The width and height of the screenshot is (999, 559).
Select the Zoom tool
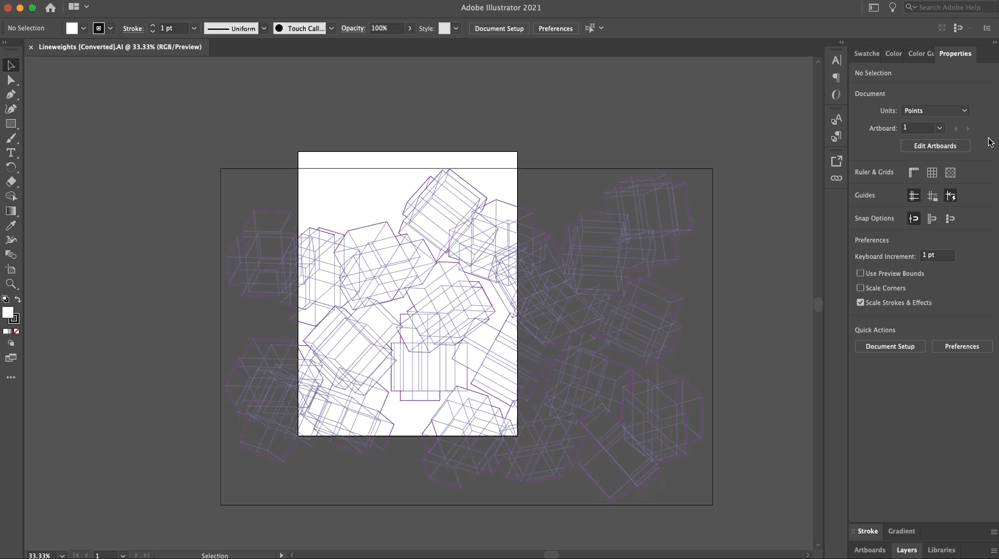(x=11, y=285)
